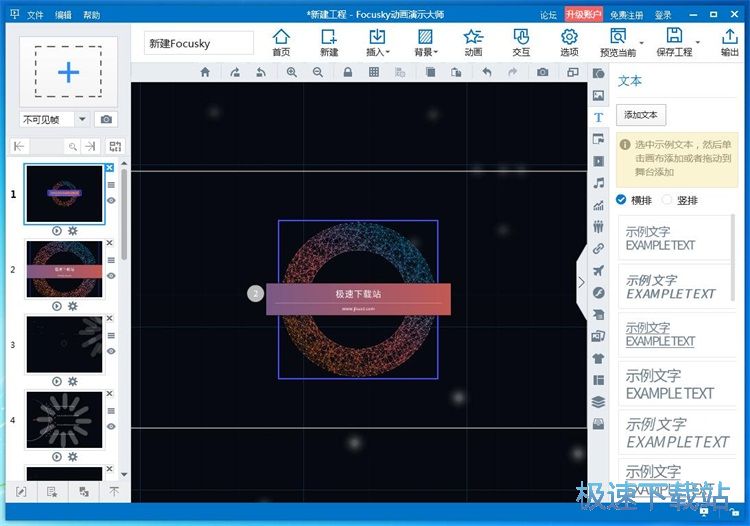Open the stacked layers icon in sidebar

[x=598, y=402]
